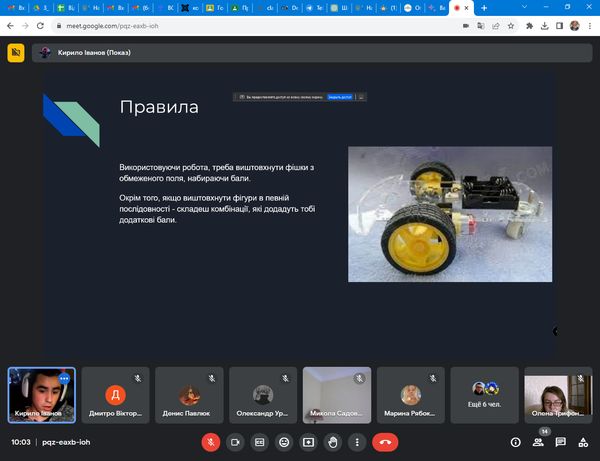
Task: Leave the call with red hang-up button
Action: point(384,441)
